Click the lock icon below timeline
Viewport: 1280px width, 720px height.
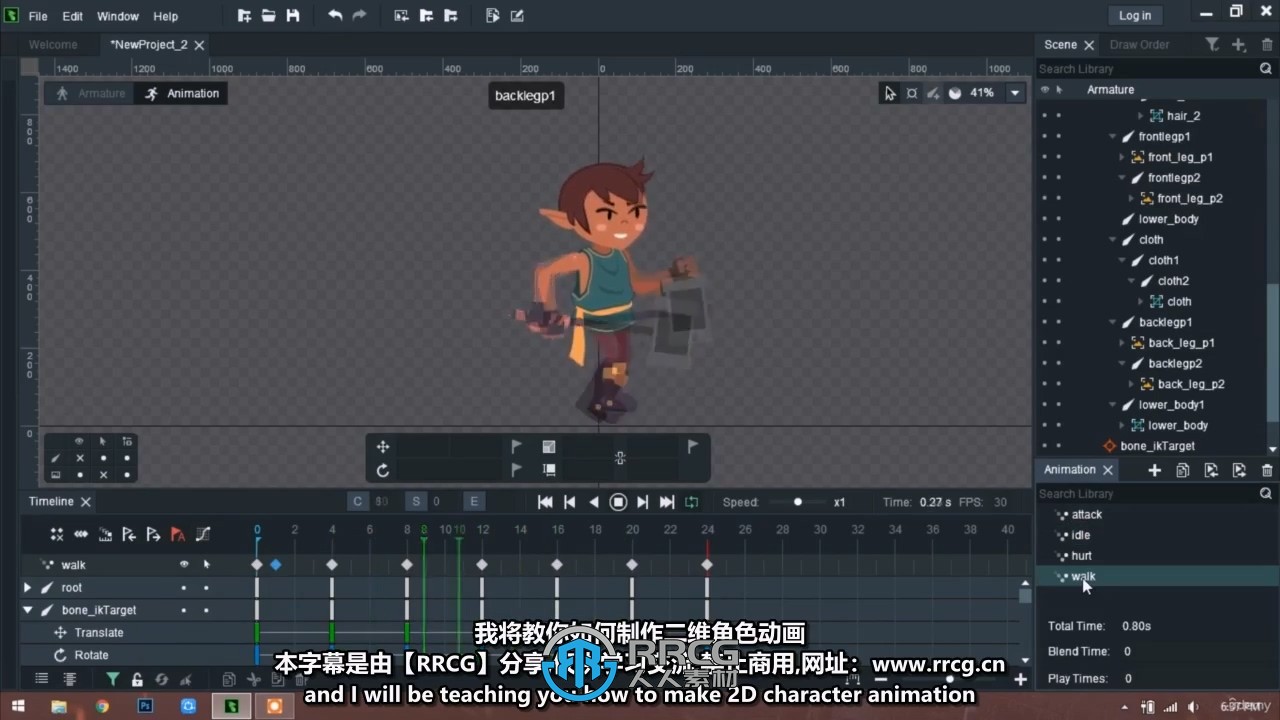(136, 679)
